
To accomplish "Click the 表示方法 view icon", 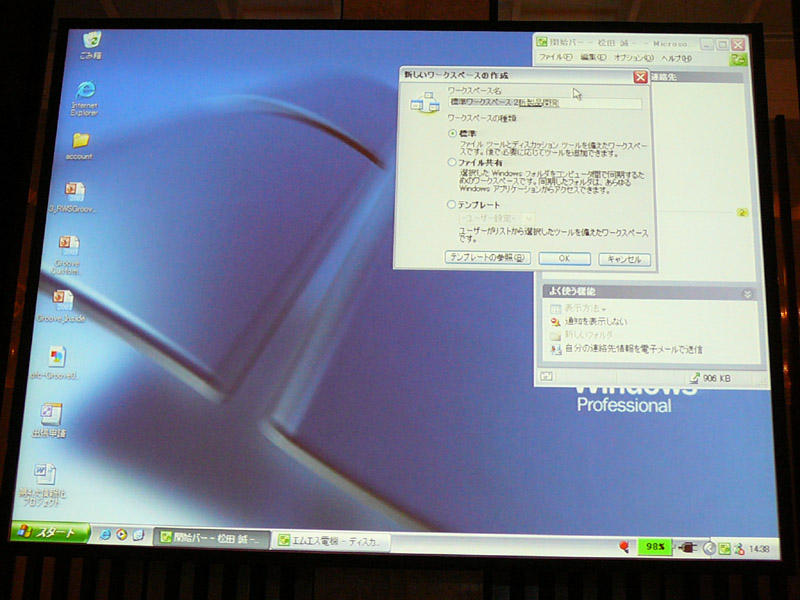I will pyautogui.click(x=555, y=309).
